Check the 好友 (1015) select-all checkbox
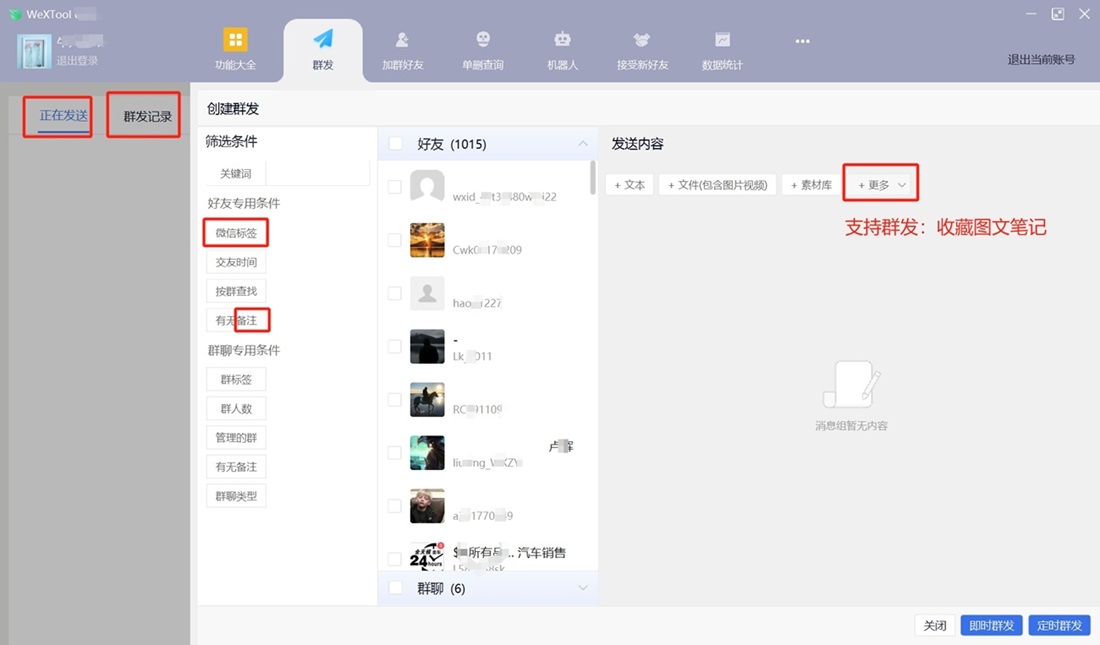Screen dimensions: 1100x645 (396, 144)
